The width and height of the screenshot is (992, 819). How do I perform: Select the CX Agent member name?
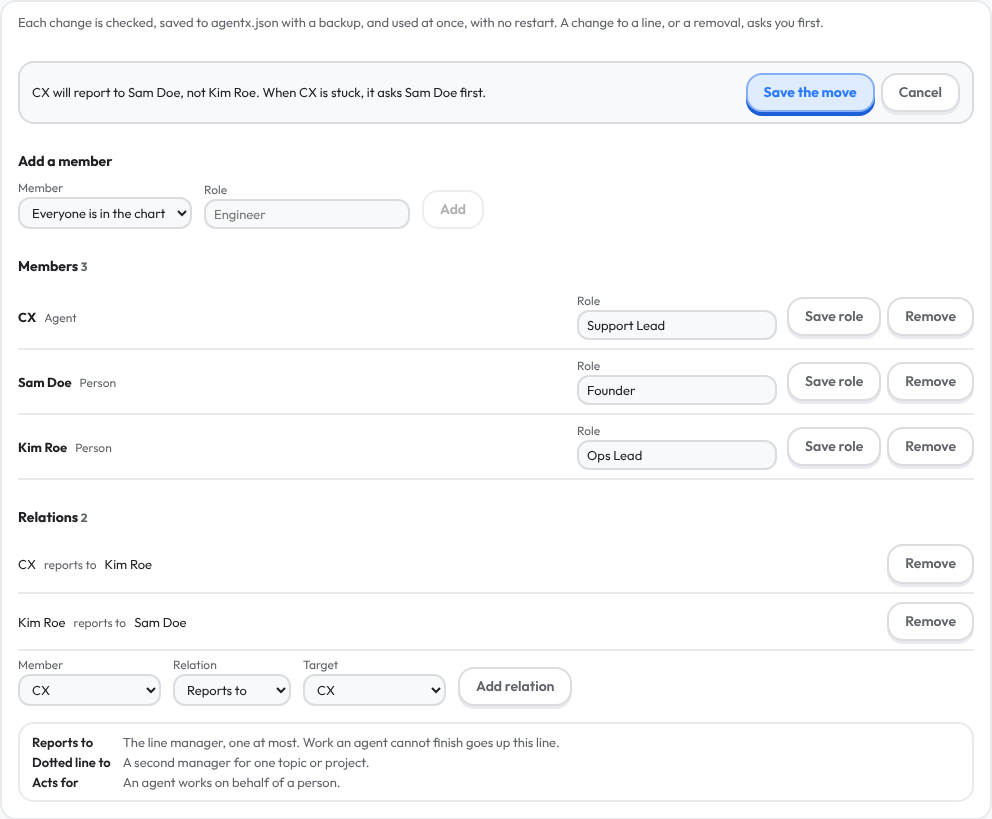pyautogui.click(x=27, y=317)
